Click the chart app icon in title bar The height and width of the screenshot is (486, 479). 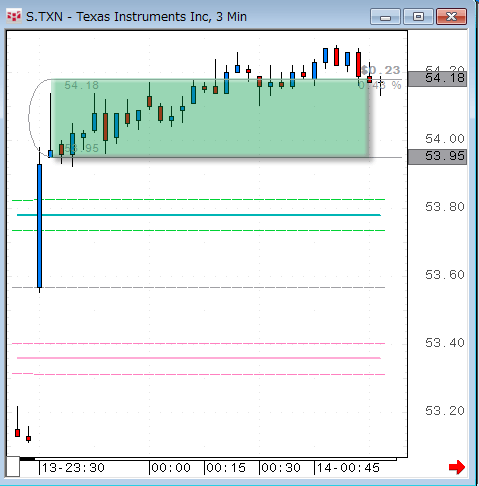(14, 16)
